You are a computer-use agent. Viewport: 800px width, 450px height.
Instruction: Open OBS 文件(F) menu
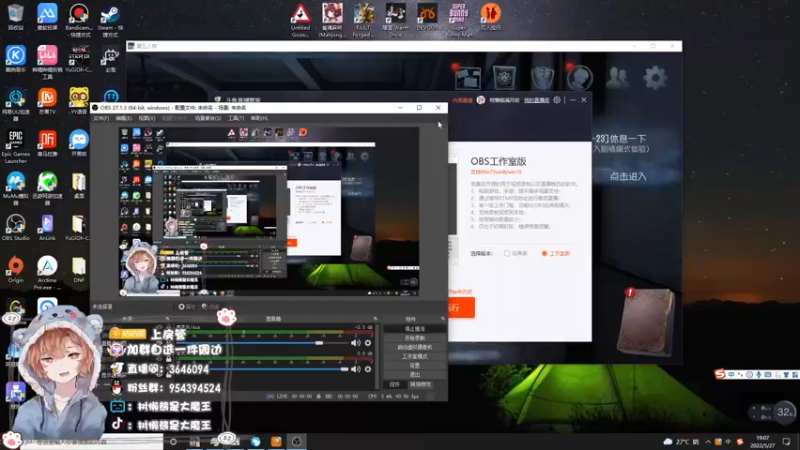pyautogui.click(x=101, y=118)
